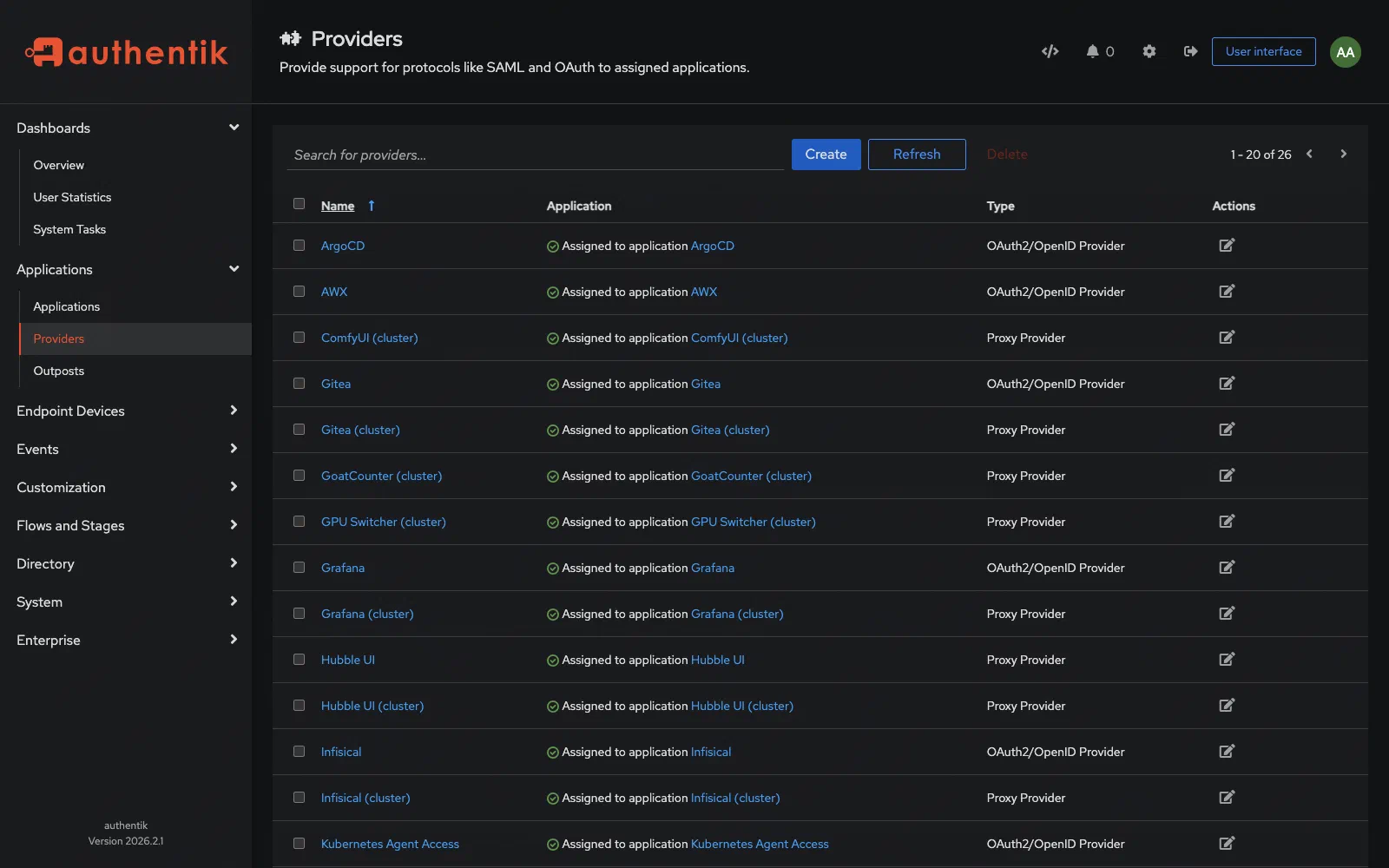Open the AA user avatar
Image resolution: width=1389 pixels, height=868 pixels.
(x=1345, y=52)
